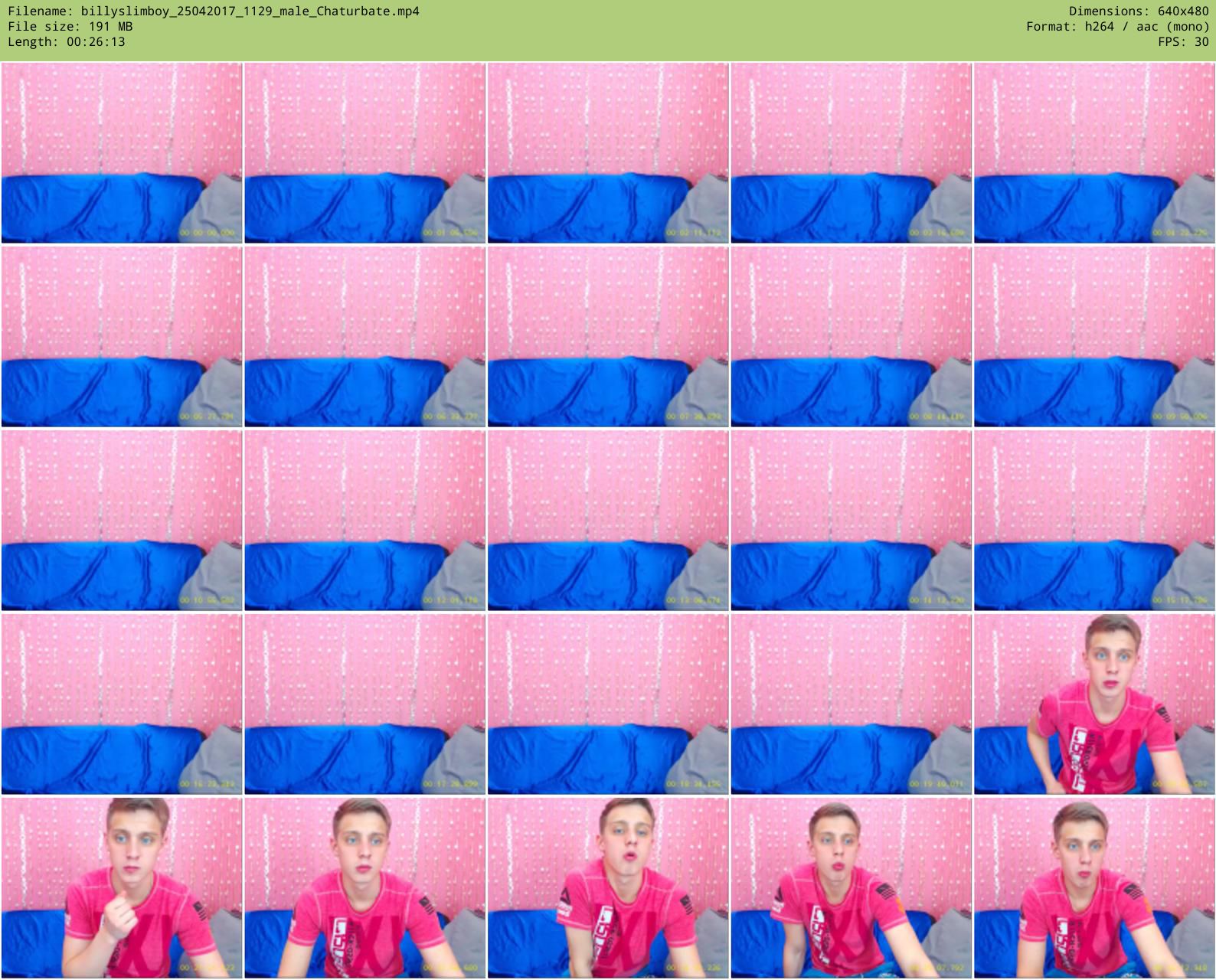The image size is (1216, 980).
Task: Open the frame thumbnail at 00:02:11
Action: (x=608, y=153)
